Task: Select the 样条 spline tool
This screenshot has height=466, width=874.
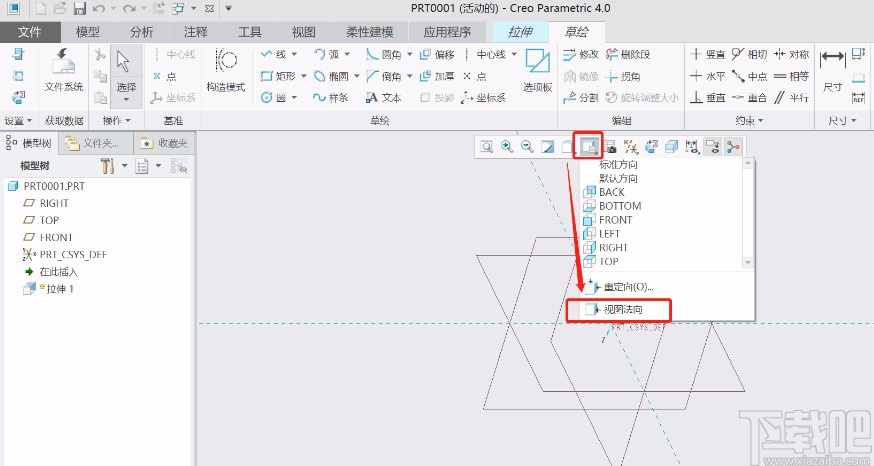Action: (331, 98)
